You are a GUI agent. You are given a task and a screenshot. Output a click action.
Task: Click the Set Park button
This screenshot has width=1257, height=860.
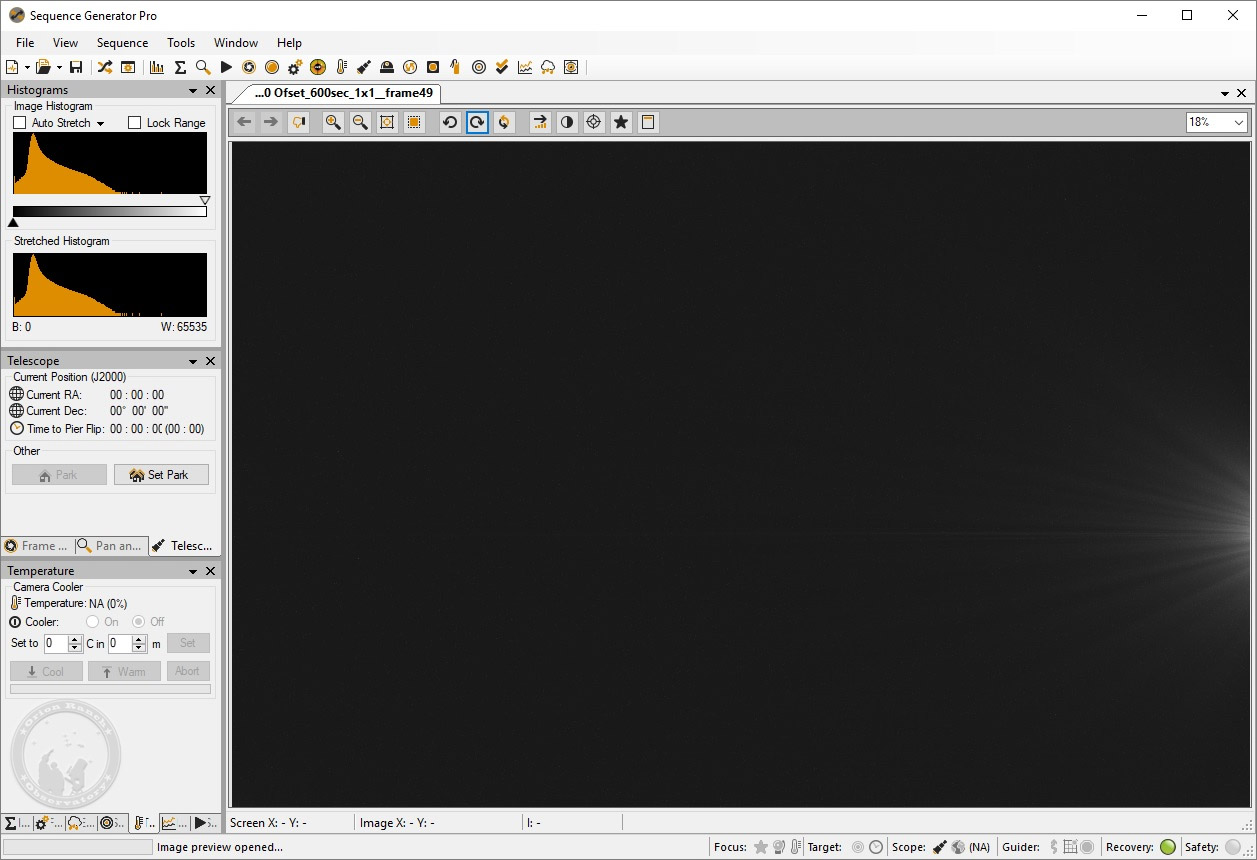pos(161,475)
